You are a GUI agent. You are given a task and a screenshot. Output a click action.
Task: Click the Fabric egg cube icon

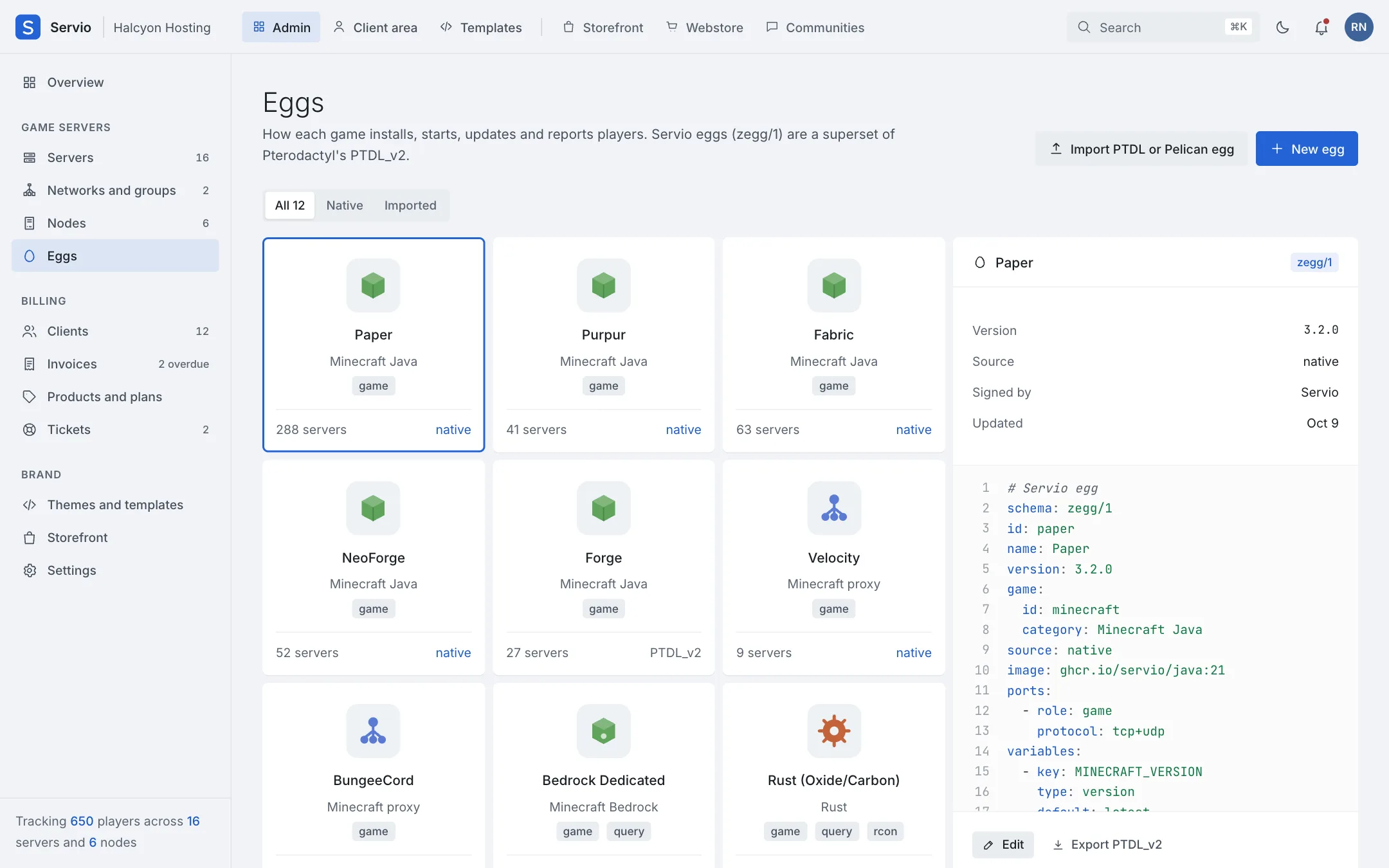(x=834, y=285)
